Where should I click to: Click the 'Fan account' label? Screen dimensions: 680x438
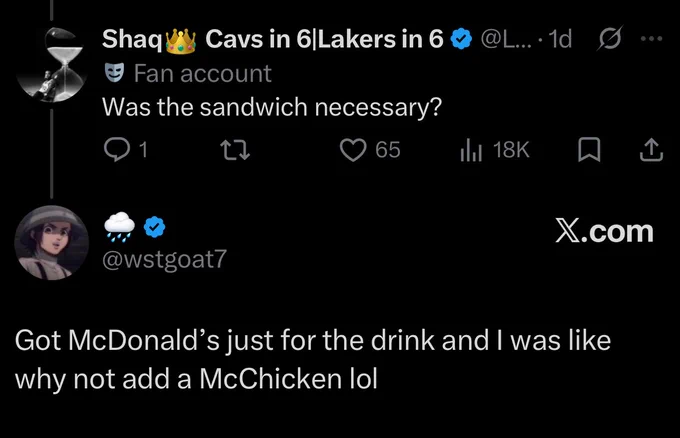203,73
